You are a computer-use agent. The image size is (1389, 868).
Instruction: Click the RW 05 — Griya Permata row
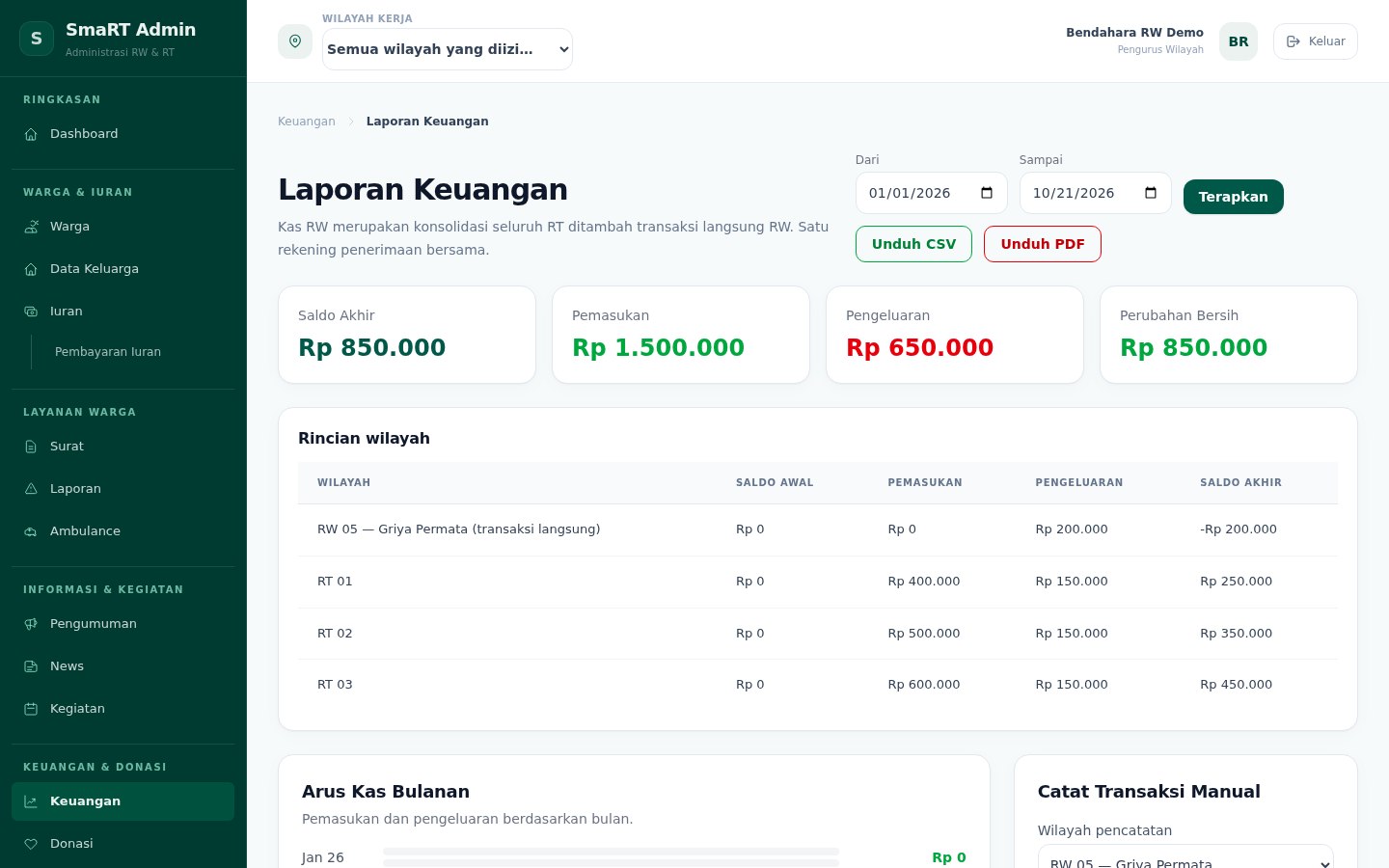(x=818, y=529)
